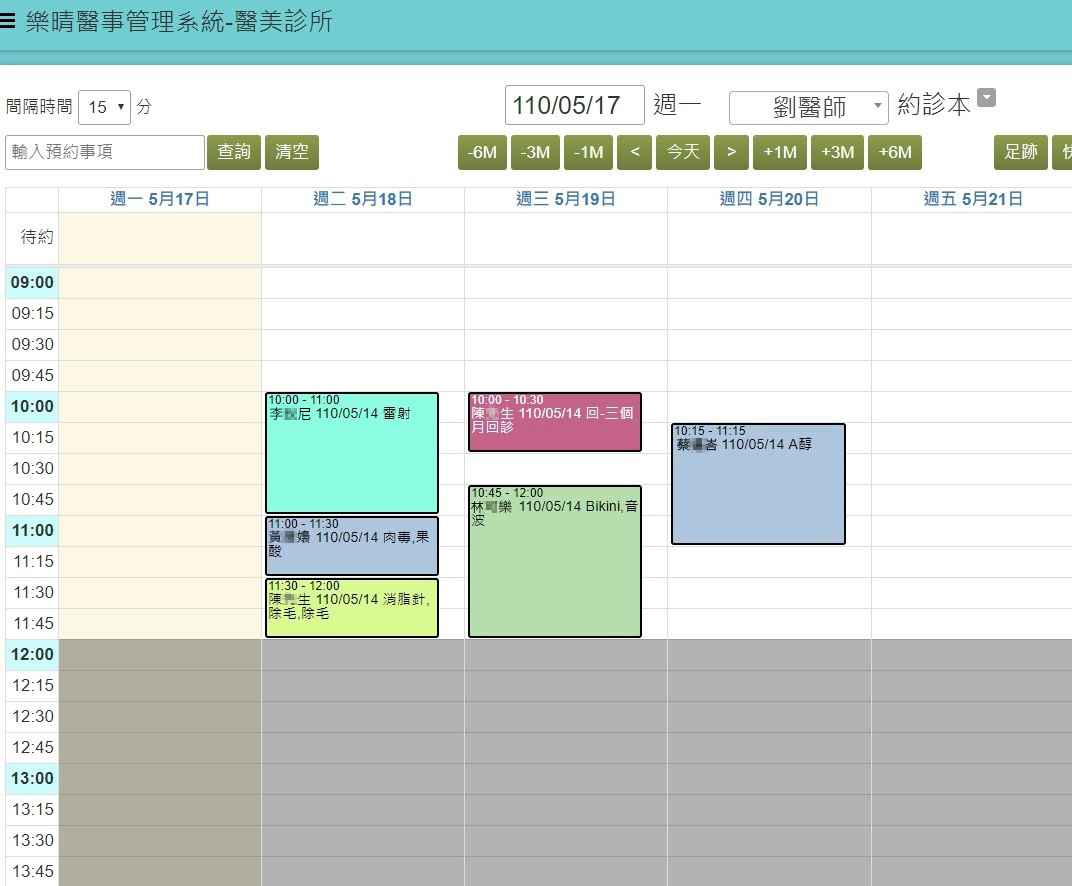Click the 今天 today button
This screenshot has width=1072, height=886.
click(683, 152)
